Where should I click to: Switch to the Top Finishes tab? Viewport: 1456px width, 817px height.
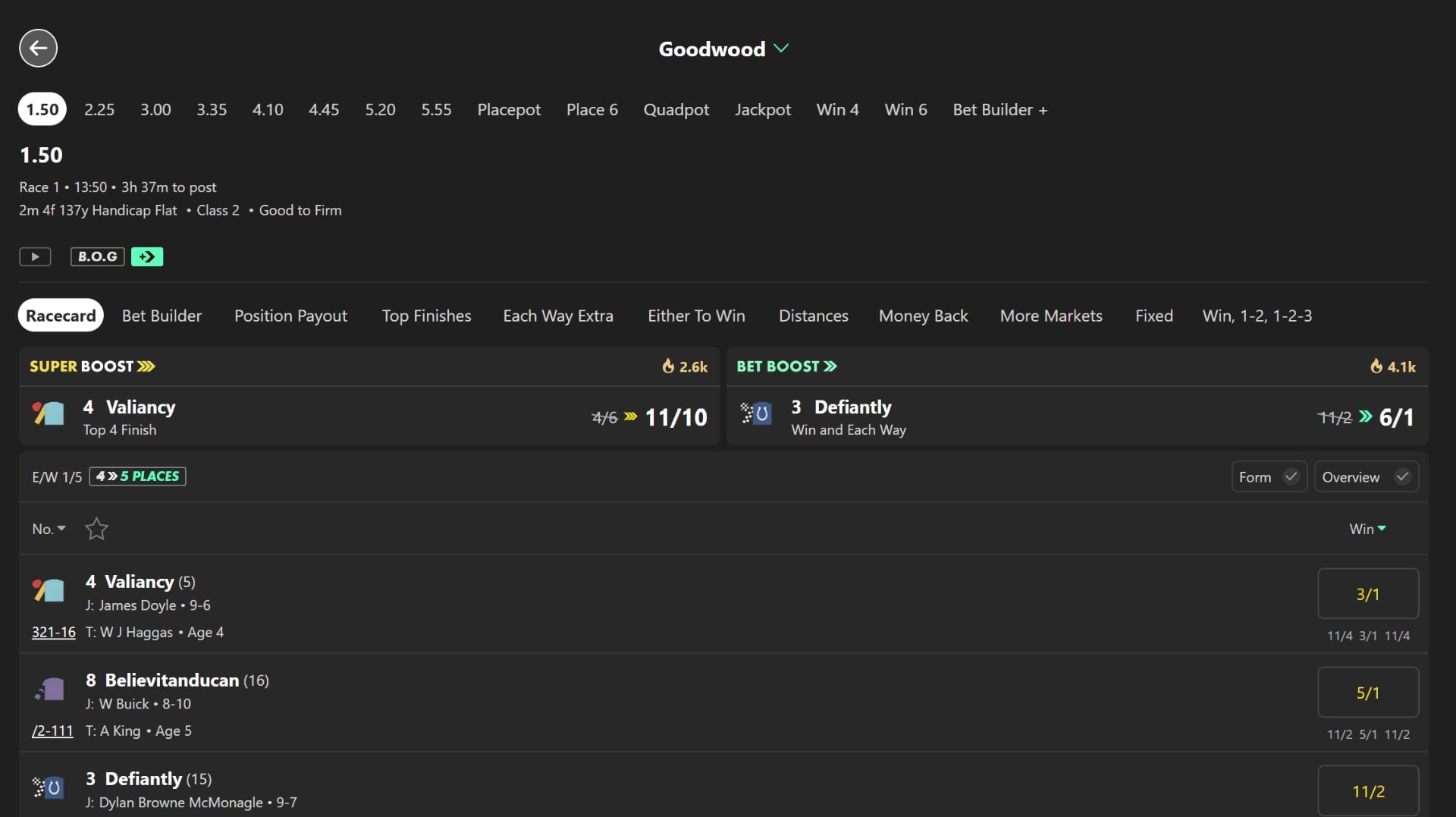point(426,316)
